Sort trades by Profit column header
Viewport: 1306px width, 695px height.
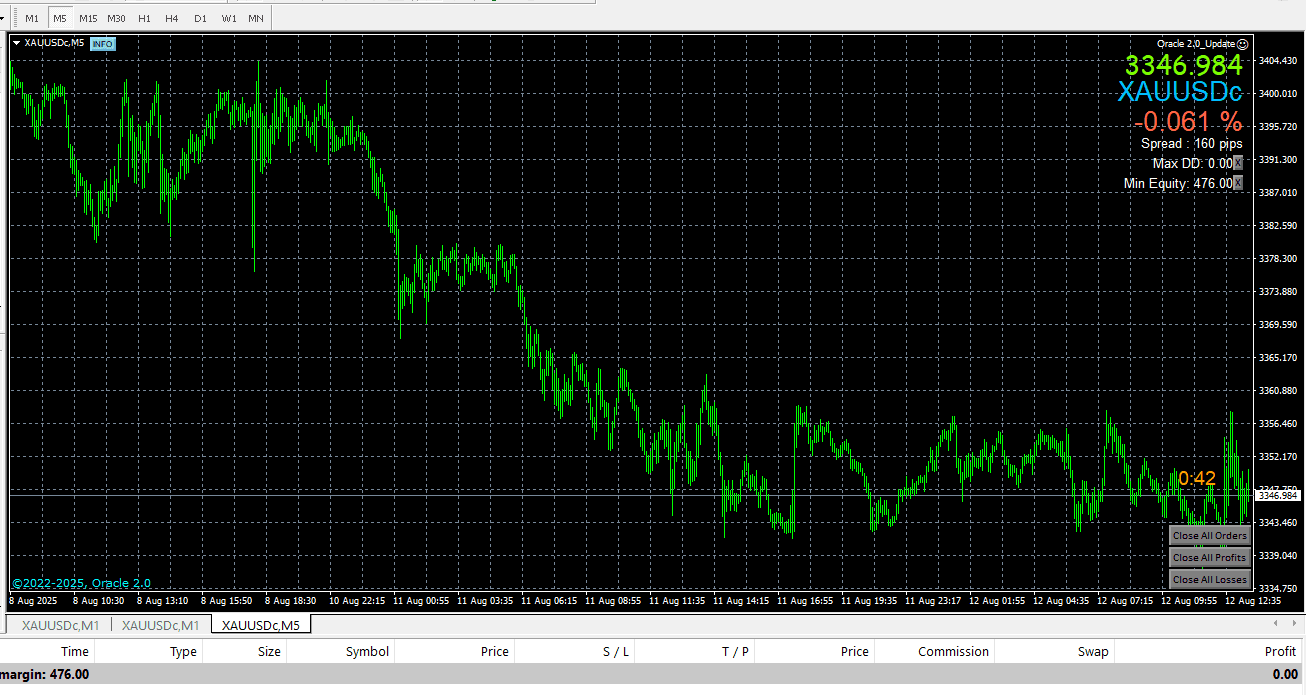click(1280, 652)
